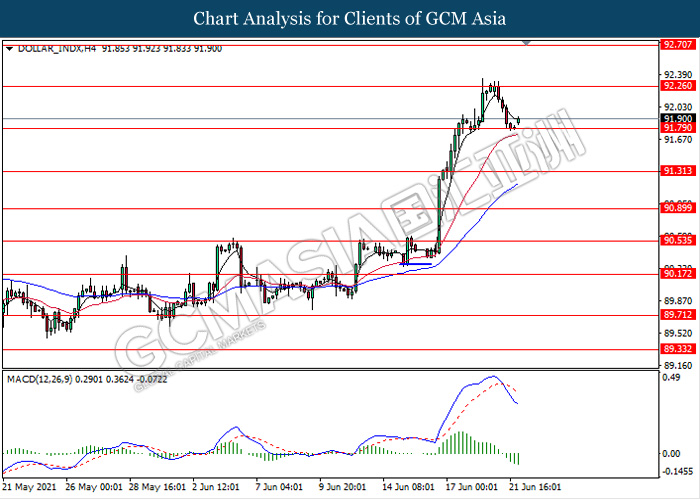Select the 91.790 support price label
The width and height of the screenshot is (700, 500).
tap(678, 128)
